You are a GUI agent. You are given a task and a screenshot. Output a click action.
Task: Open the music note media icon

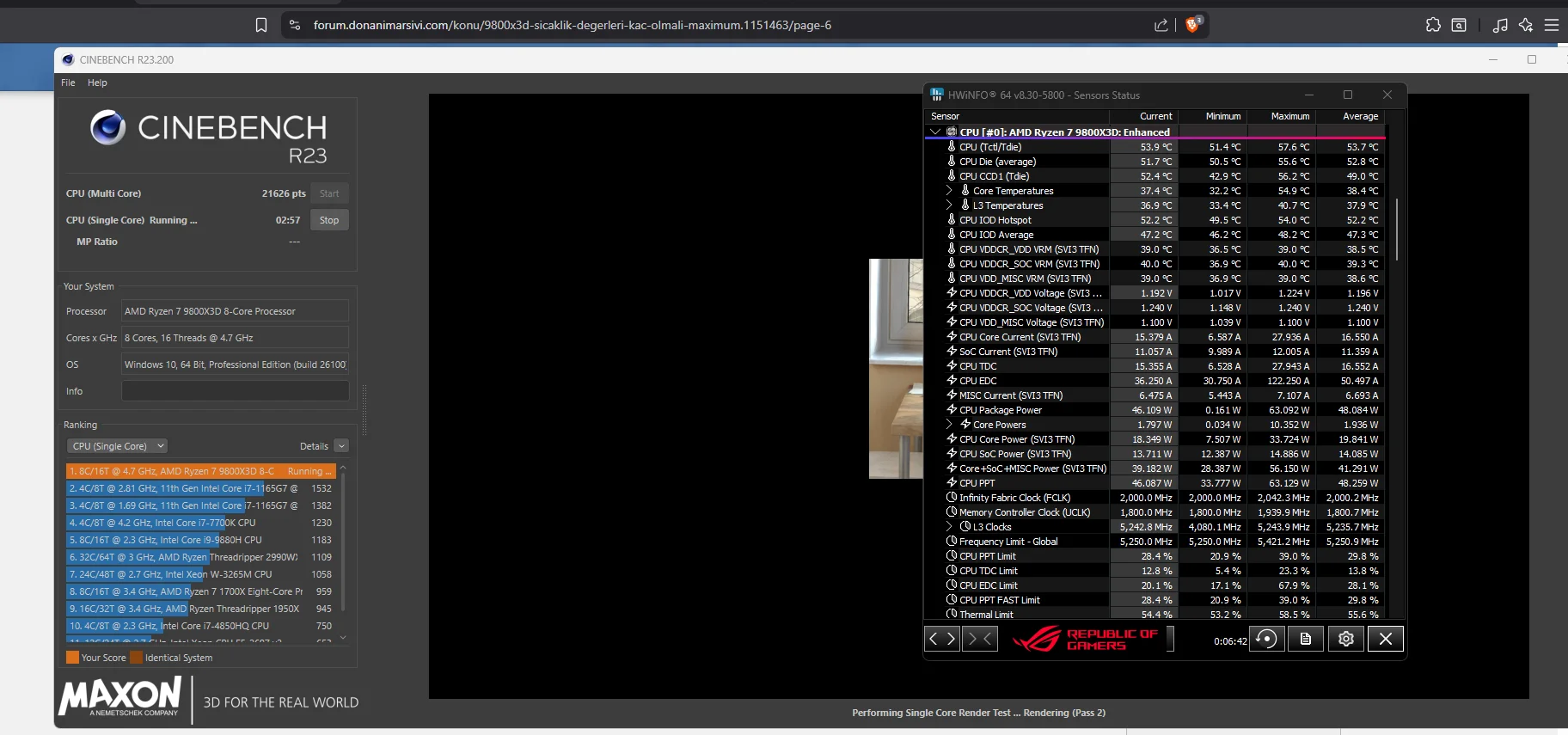click(x=1500, y=25)
